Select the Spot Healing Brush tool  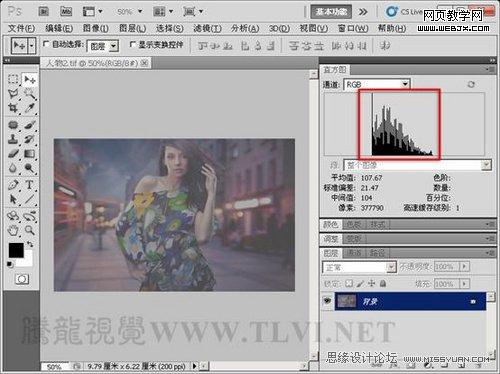click(x=13, y=125)
